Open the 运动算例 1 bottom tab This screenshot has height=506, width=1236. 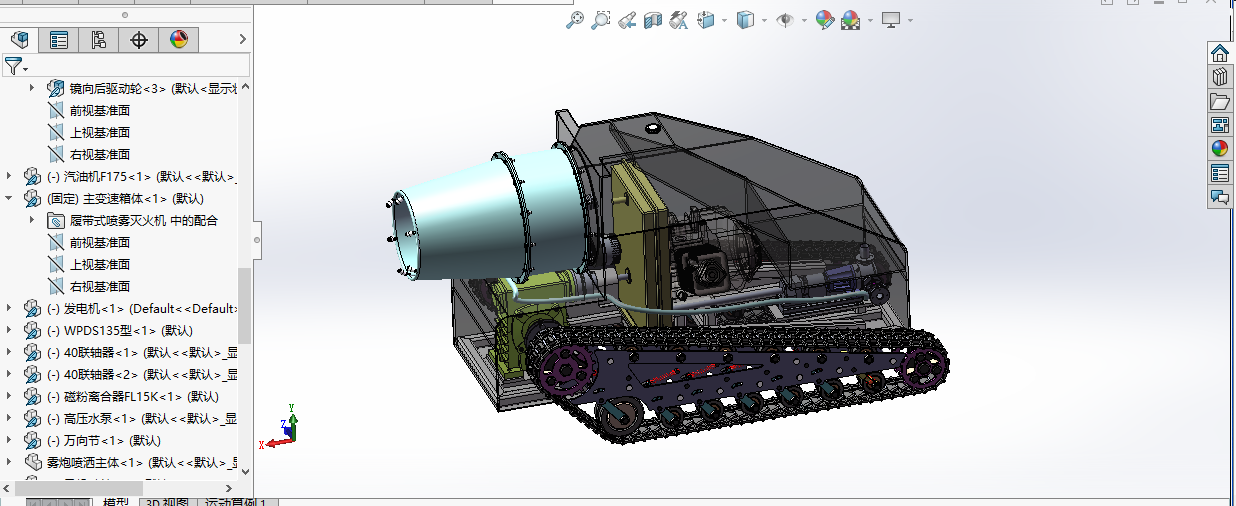235,502
